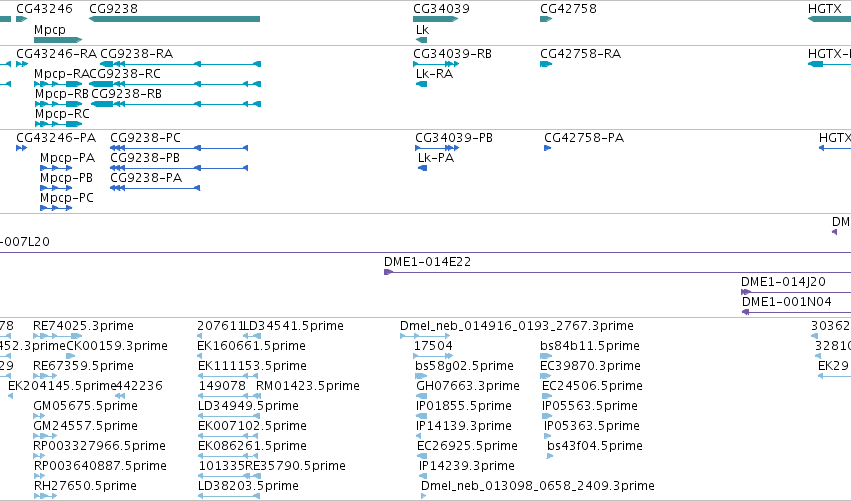This screenshot has height=501, width=851.
Task: Select the CG43246 gene label
Action: coord(44,9)
